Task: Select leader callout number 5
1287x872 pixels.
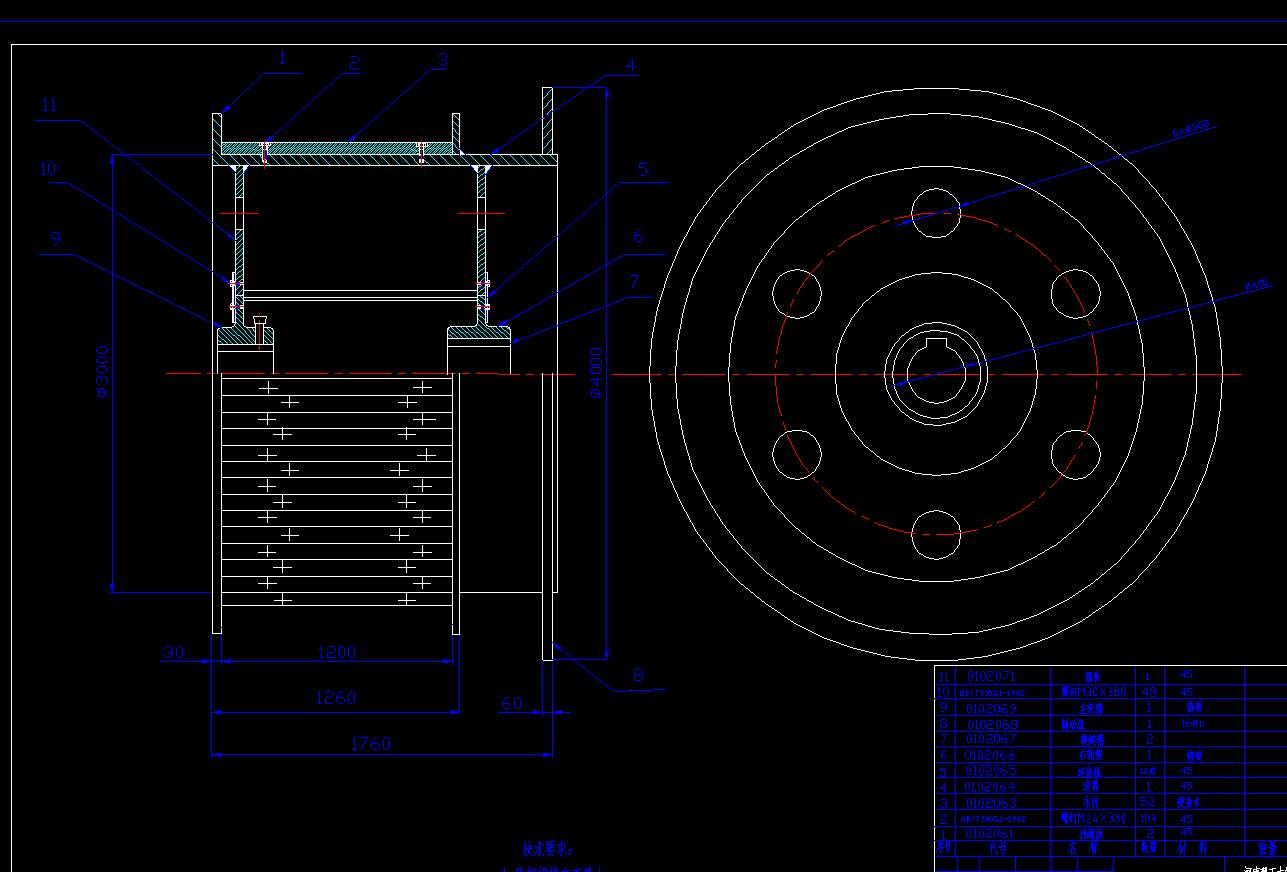Action: click(x=643, y=169)
